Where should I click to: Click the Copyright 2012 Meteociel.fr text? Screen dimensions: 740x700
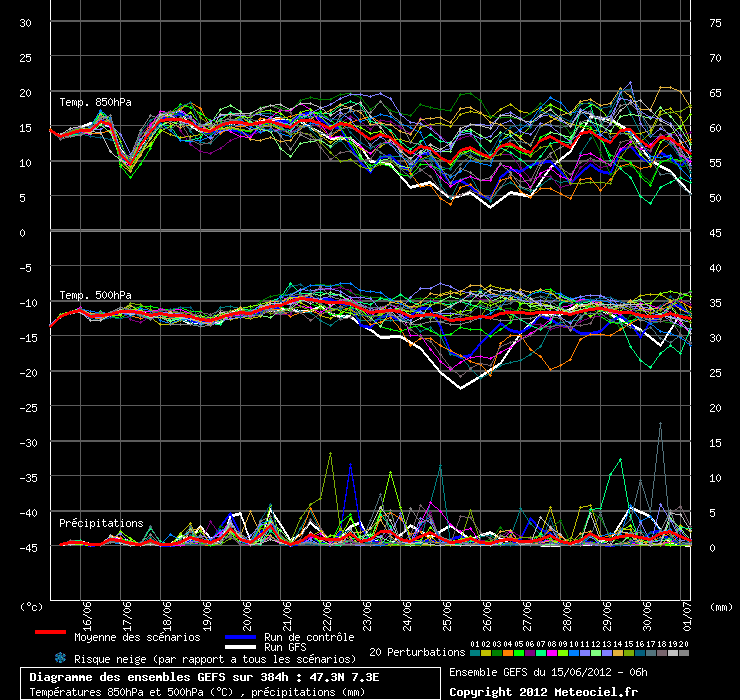pyautogui.click(x=543, y=691)
